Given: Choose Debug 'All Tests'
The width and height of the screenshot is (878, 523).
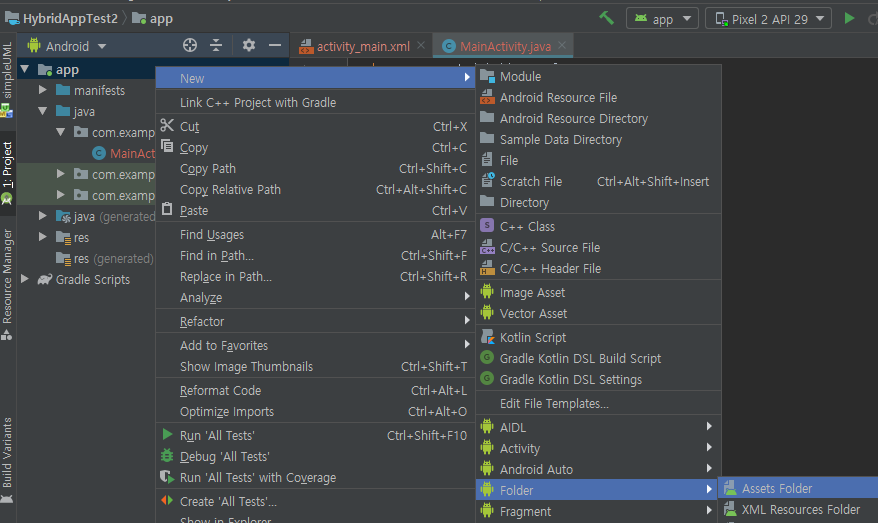Looking at the screenshot, I should click(x=315, y=456).
